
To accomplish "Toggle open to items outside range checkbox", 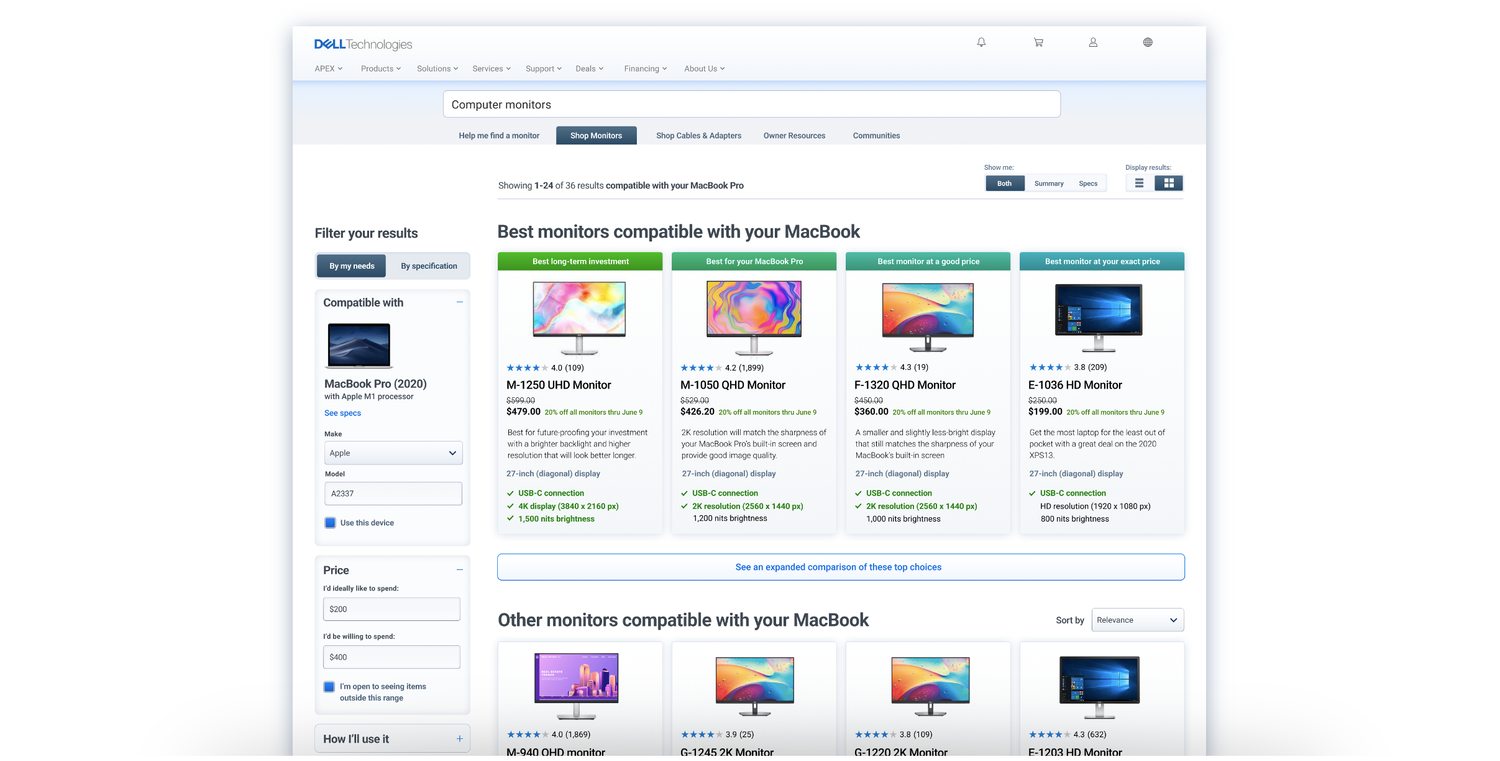I will click(329, 687).
